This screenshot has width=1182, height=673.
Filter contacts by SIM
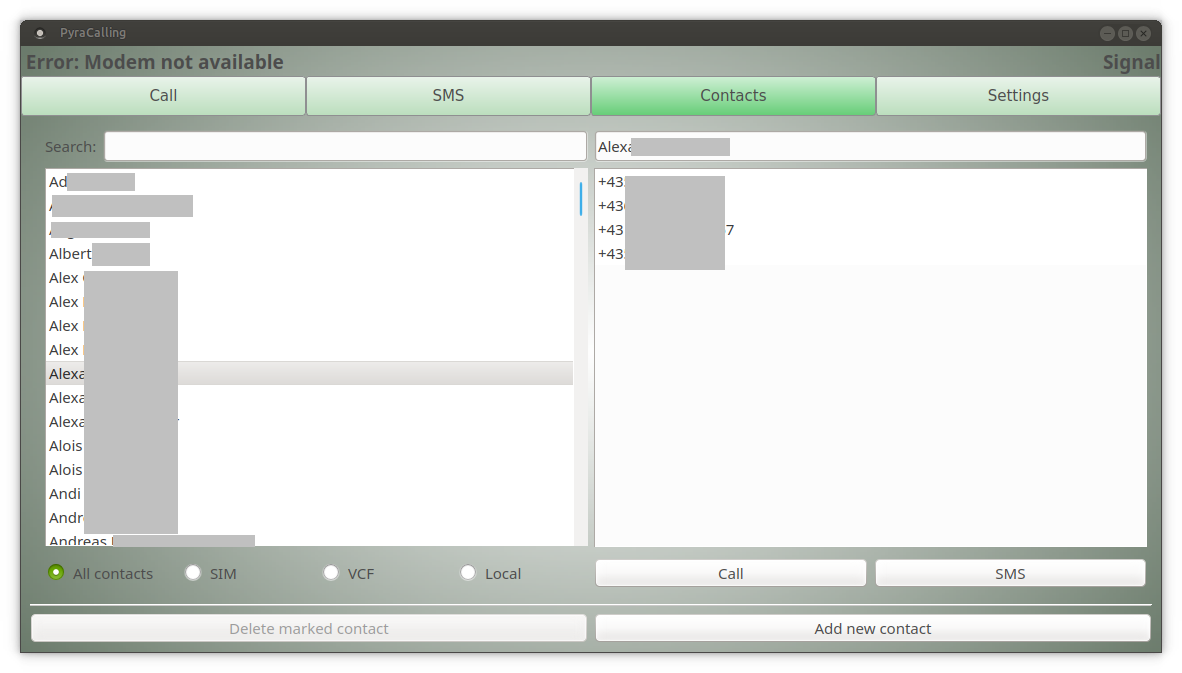pos(193,573)
